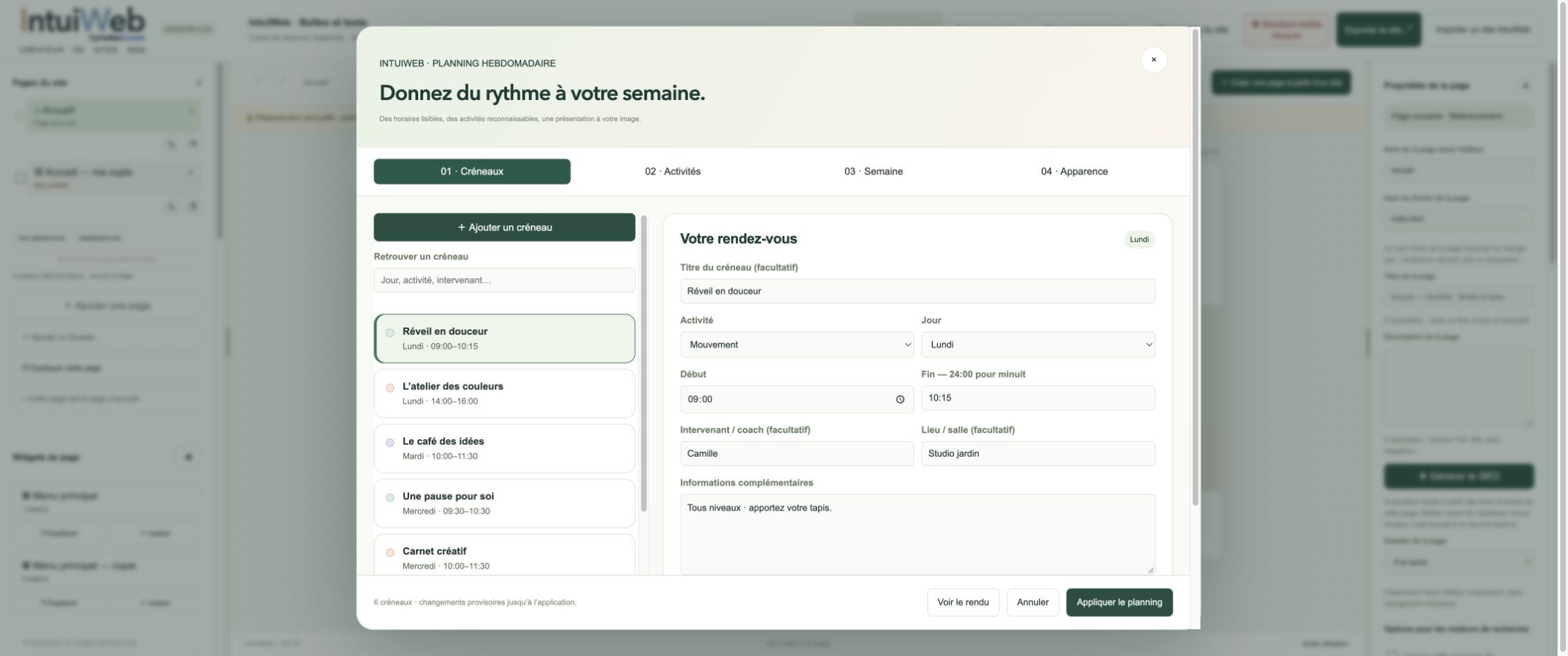This screenshot has height=656, width=1568.
Task: Cancel changes with the Annuler button
Action: click(1032, 602)
